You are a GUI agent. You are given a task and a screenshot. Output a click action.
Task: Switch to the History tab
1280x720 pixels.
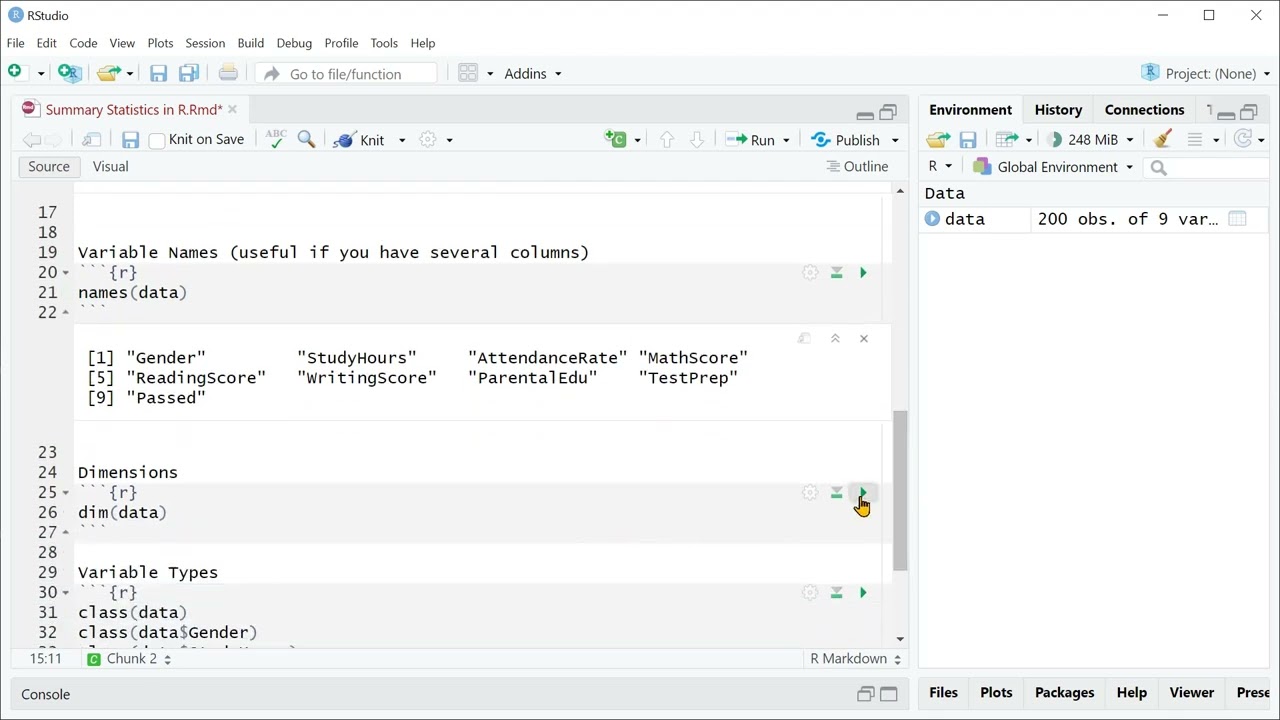[x=1058, y=110]
